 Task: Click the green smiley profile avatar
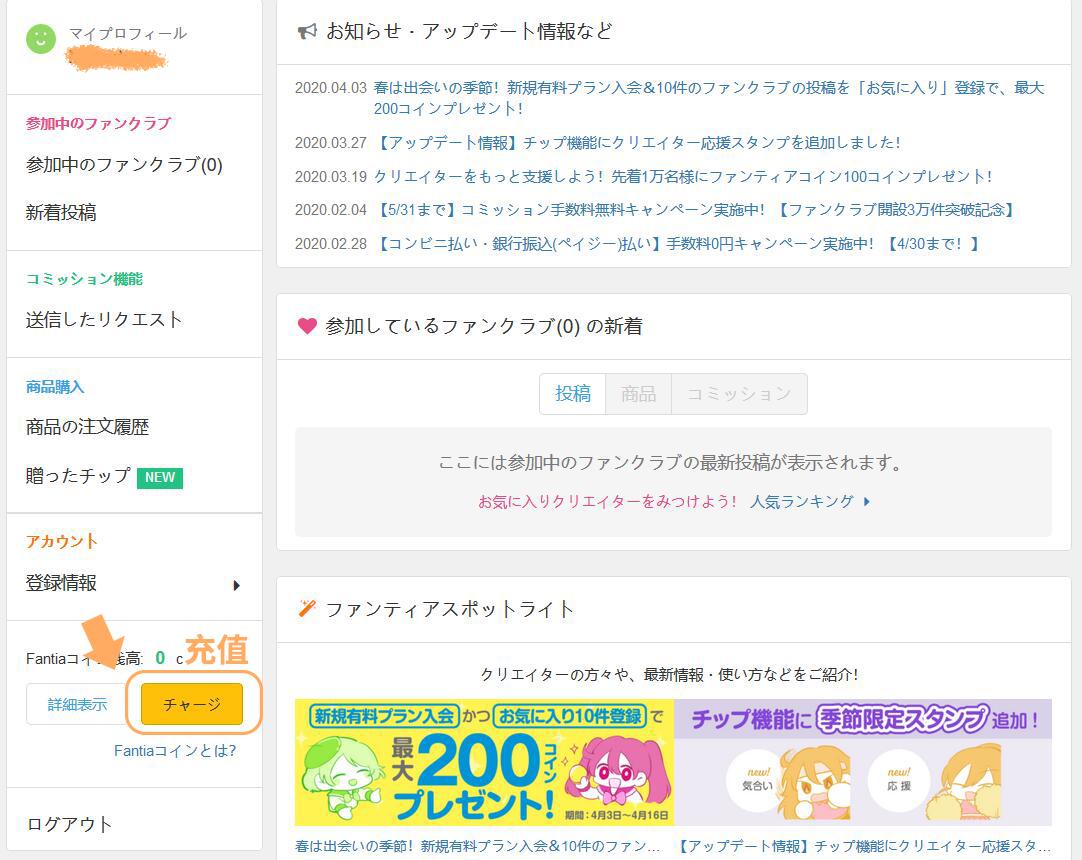point(41,39)
